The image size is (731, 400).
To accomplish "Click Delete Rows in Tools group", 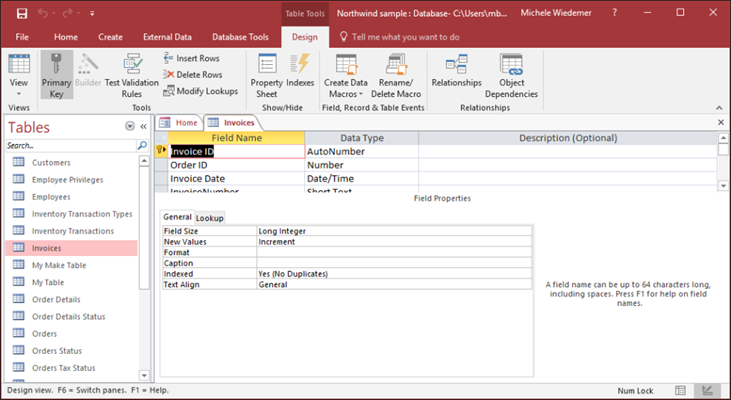I will (193, 75).
